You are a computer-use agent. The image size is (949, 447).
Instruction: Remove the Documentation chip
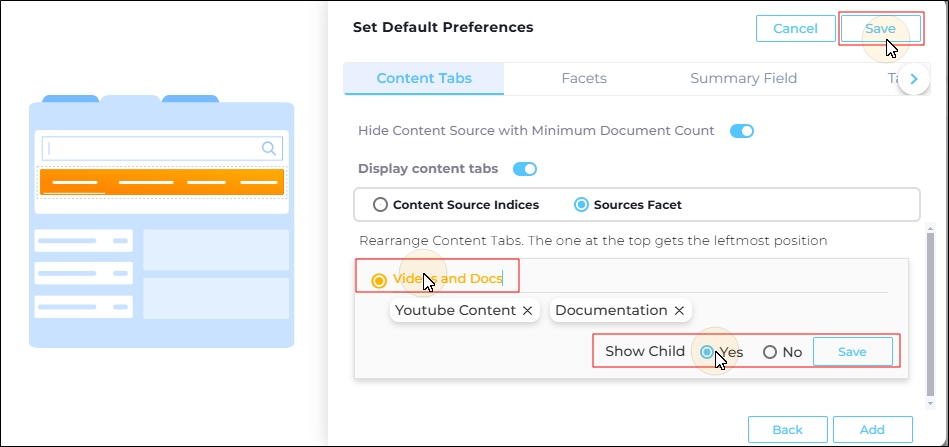point(679,310)
